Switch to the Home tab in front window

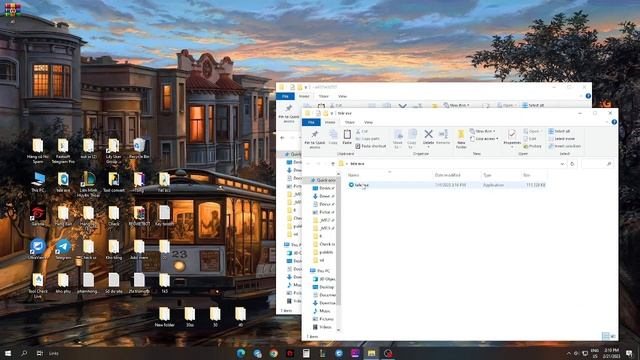[330, 122]
